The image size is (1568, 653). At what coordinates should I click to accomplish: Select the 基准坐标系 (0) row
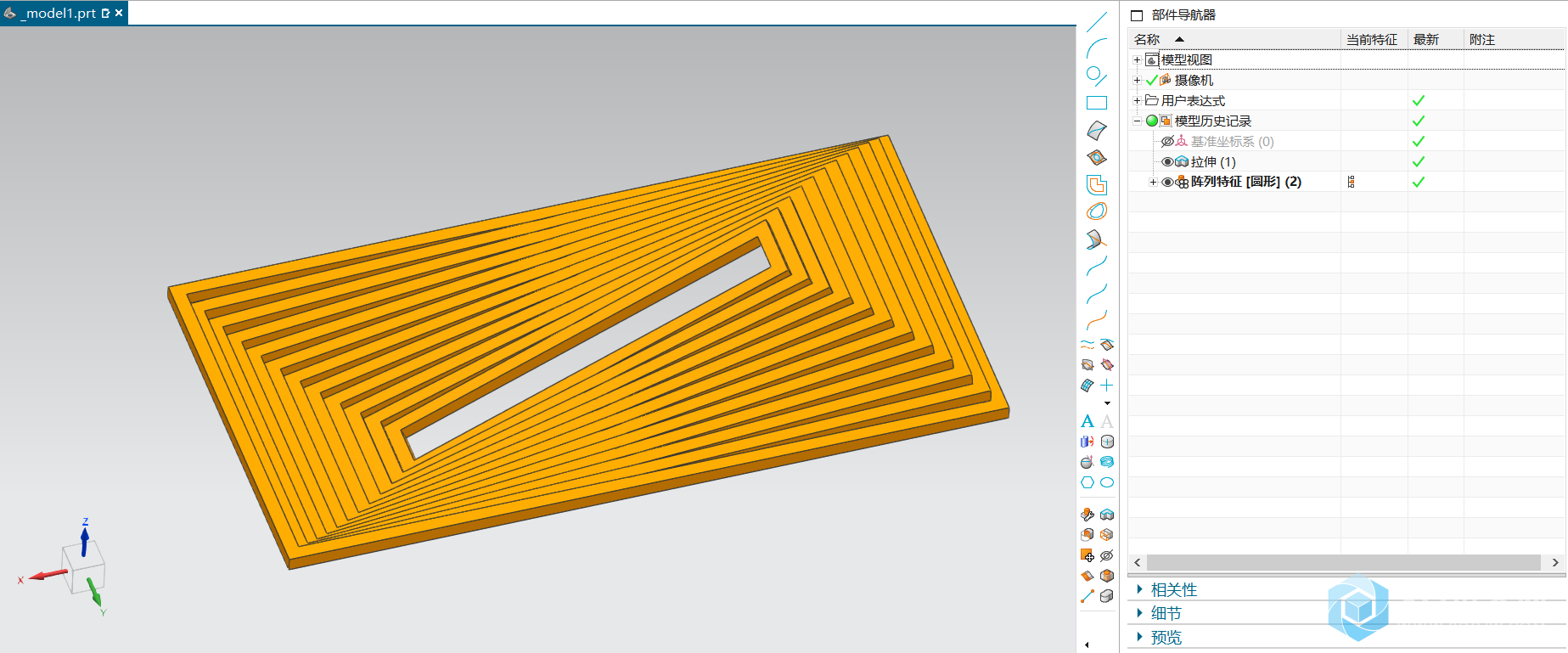[1346, 141]
